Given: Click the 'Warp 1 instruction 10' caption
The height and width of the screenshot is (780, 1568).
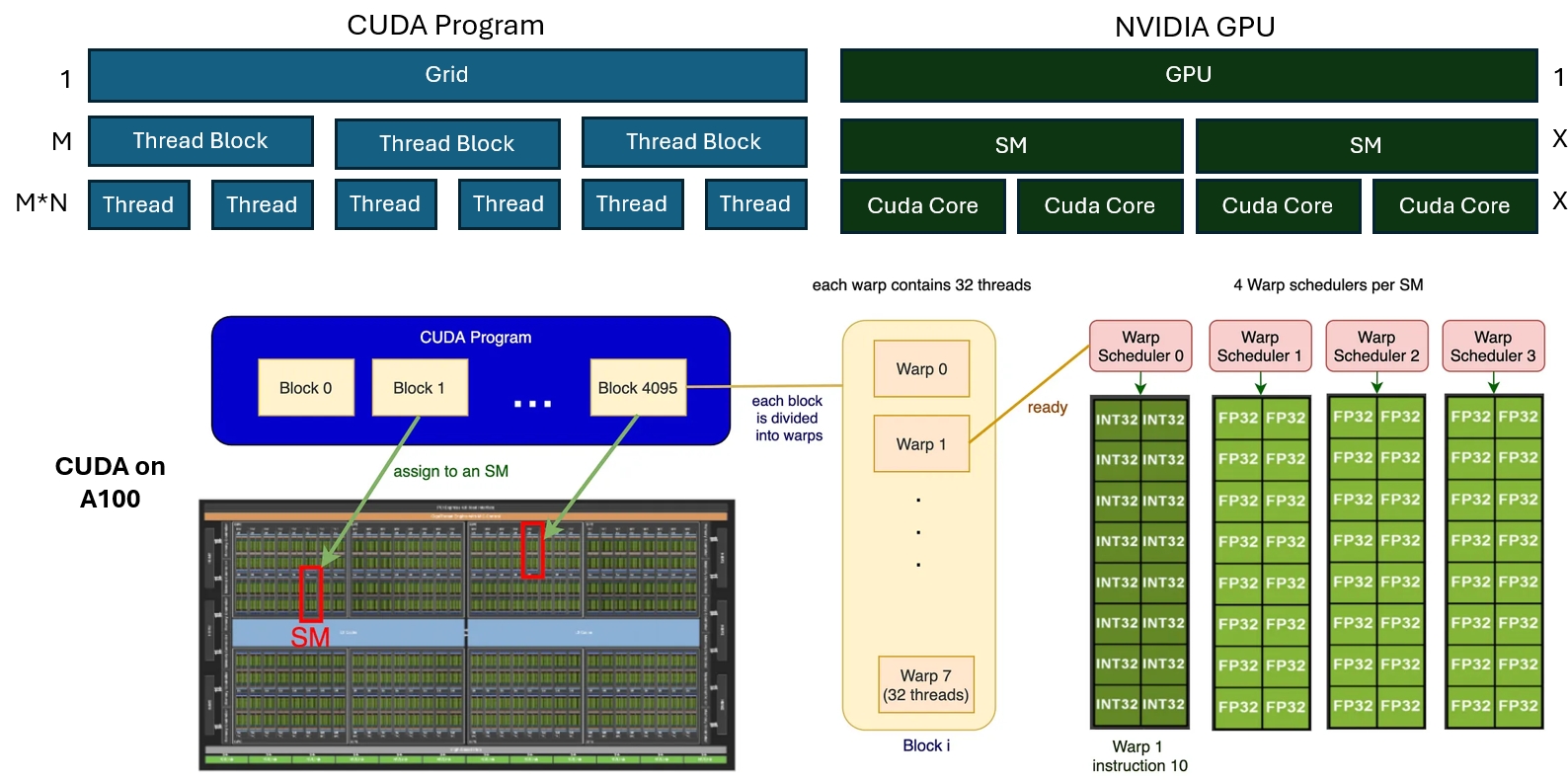Looking at the screenshot, I should (x=1138, y=756).
